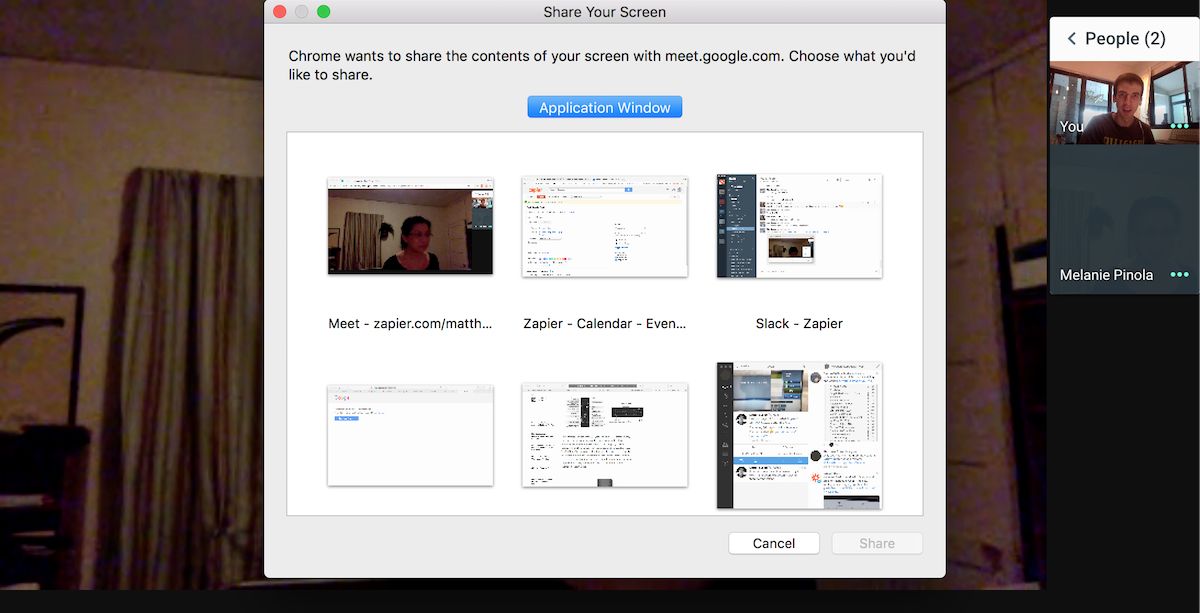Select the Google page window thumbnail
Screen dimensions: 1200x613
click(x=410, y=435)
